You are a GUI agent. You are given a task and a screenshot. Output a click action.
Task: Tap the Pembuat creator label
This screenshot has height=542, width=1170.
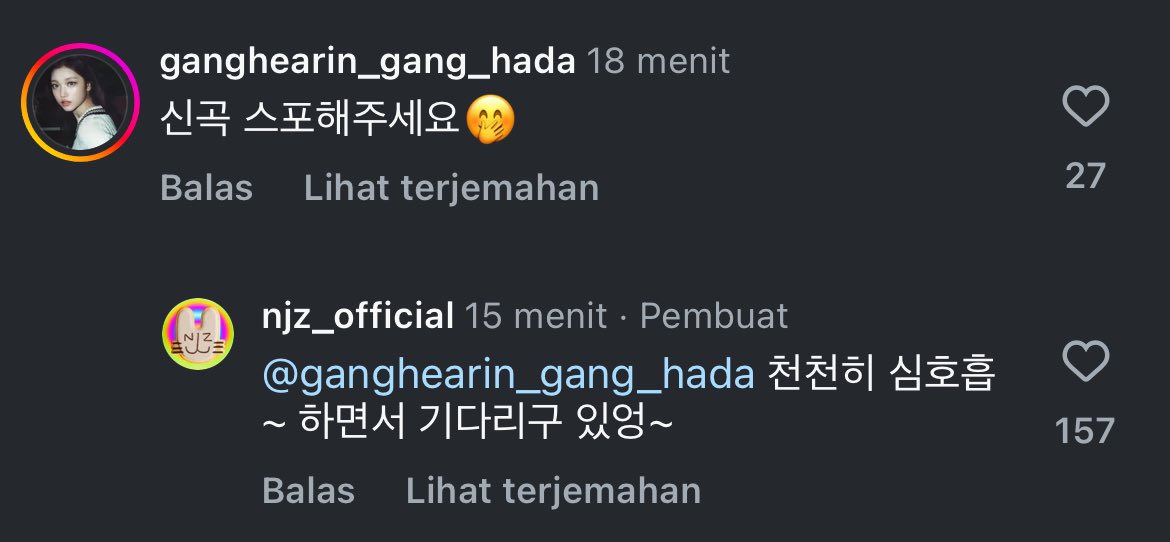(714, 316)
